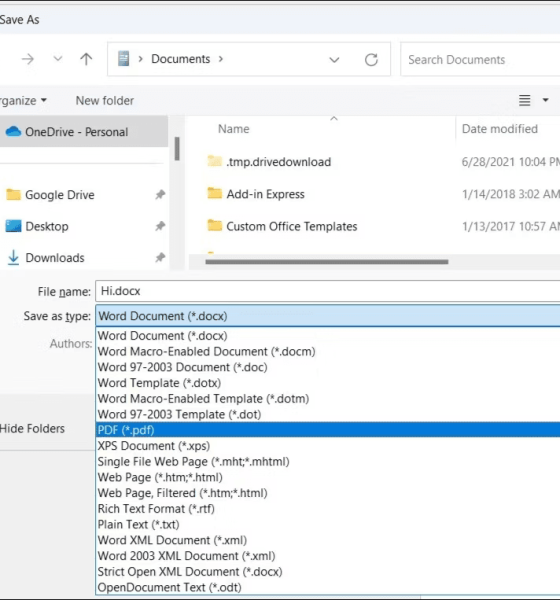Choose Word Macro-Enabled Template (*.dotm)

(328, 398)
